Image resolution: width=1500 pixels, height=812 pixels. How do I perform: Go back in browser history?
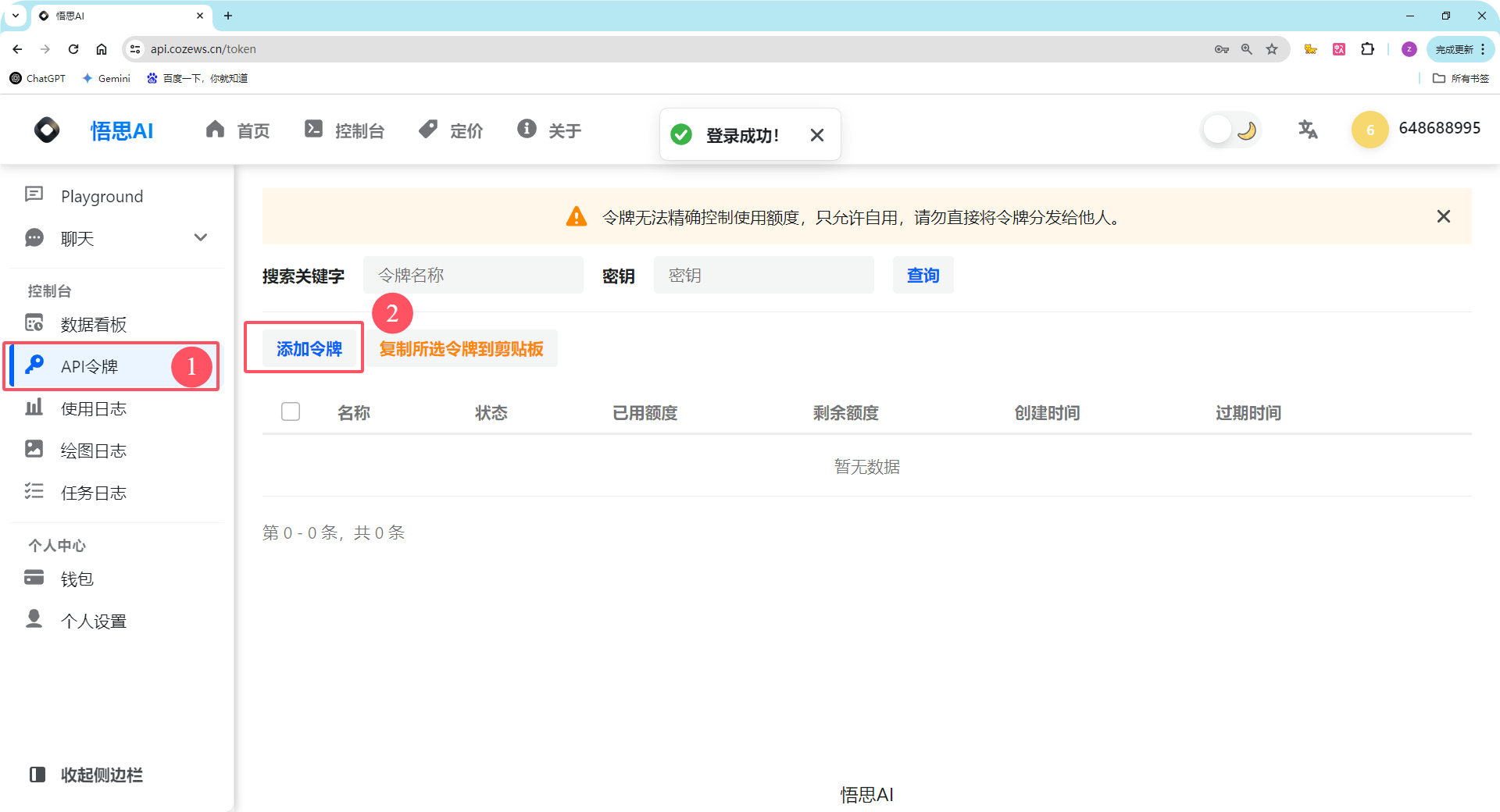click(17, 48)
